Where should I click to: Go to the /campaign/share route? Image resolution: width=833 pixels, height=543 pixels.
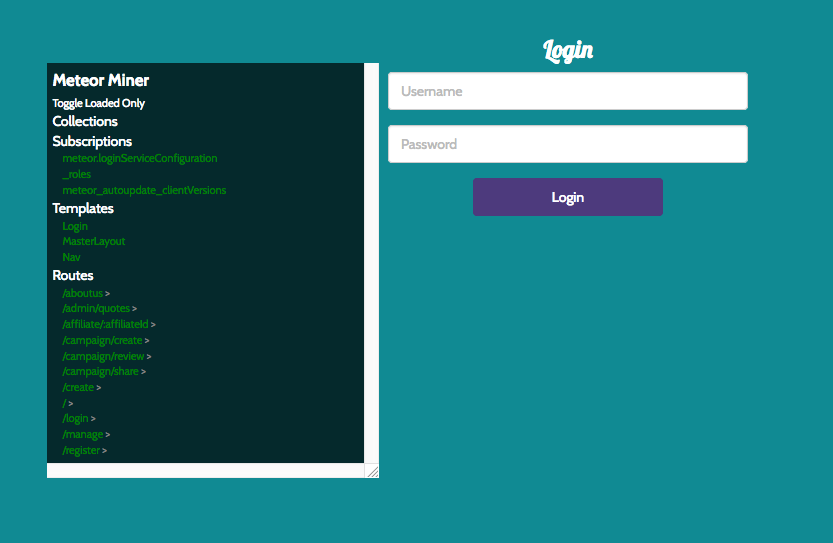(x=100, y=371)
